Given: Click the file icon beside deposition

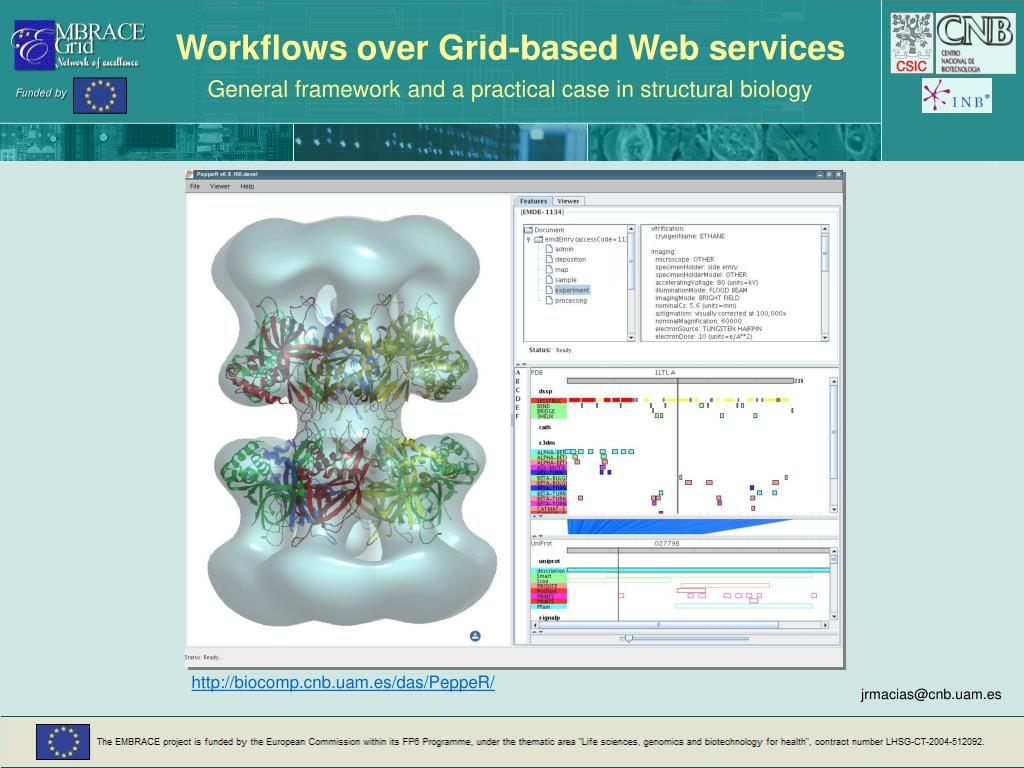Looking at the screenshot, I should [549, 259].
